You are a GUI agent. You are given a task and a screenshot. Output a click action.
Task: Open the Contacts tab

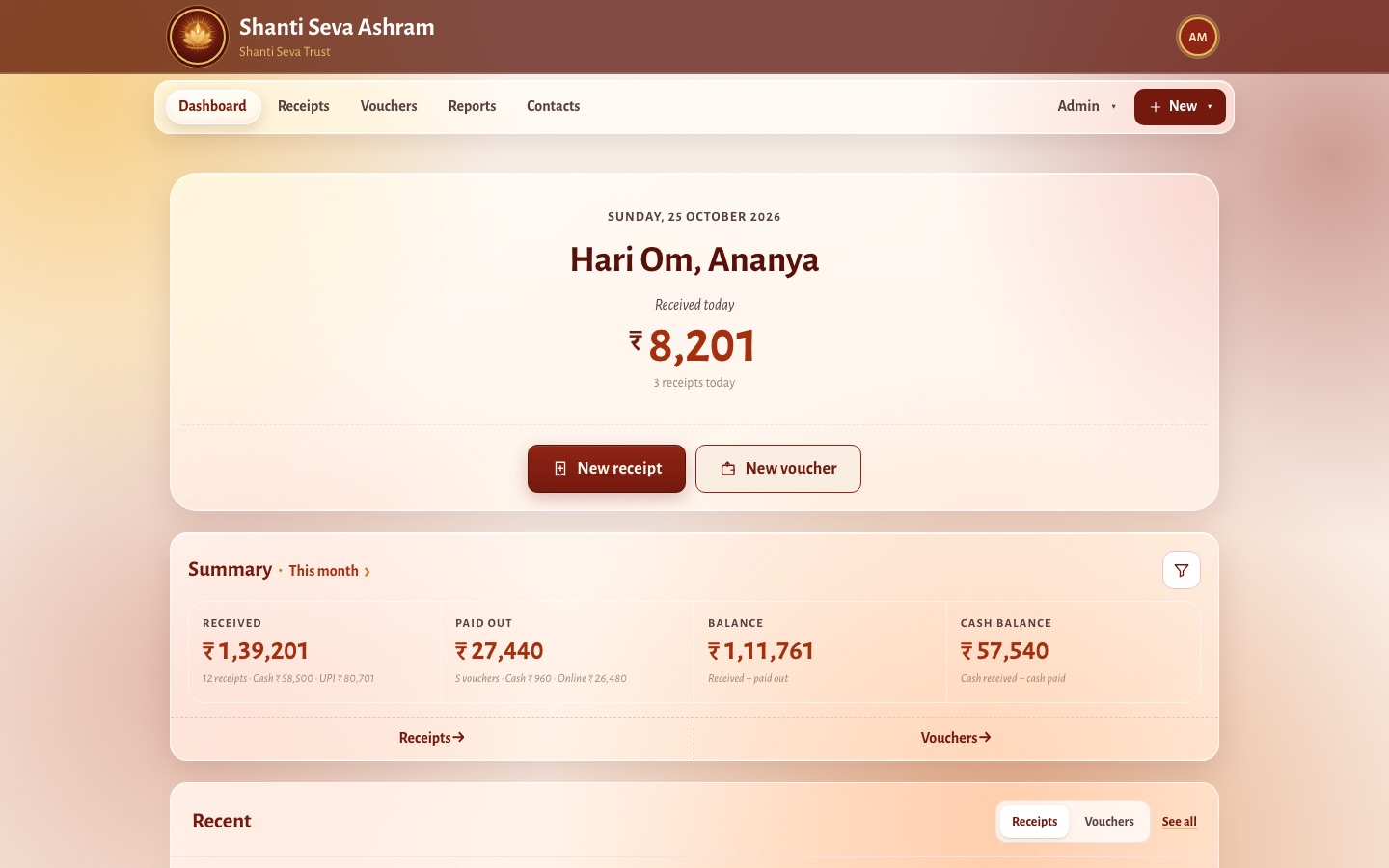coord(554,106)
